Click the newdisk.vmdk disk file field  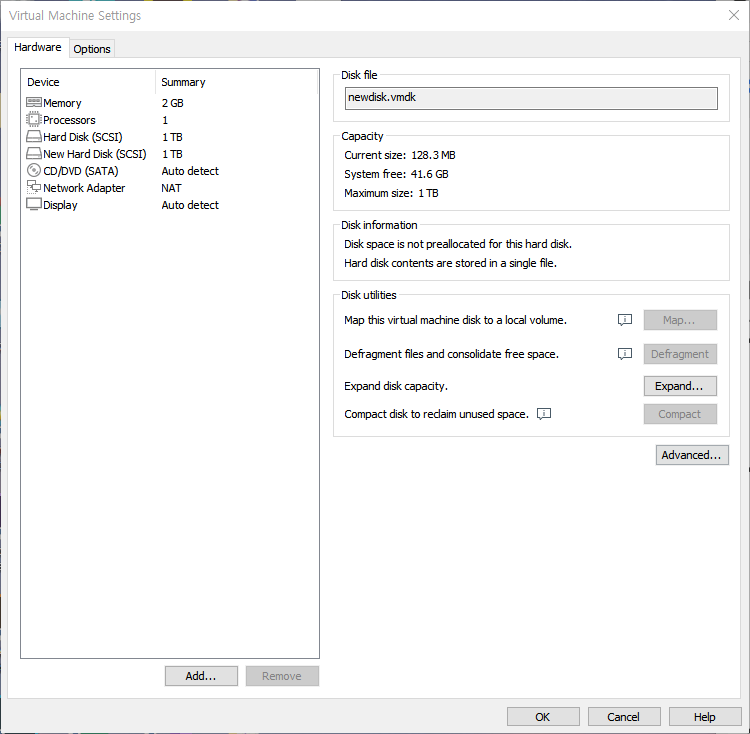(531, 98)
